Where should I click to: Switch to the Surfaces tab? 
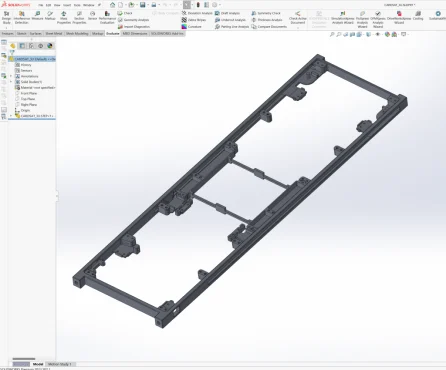(x=36, y=34)
